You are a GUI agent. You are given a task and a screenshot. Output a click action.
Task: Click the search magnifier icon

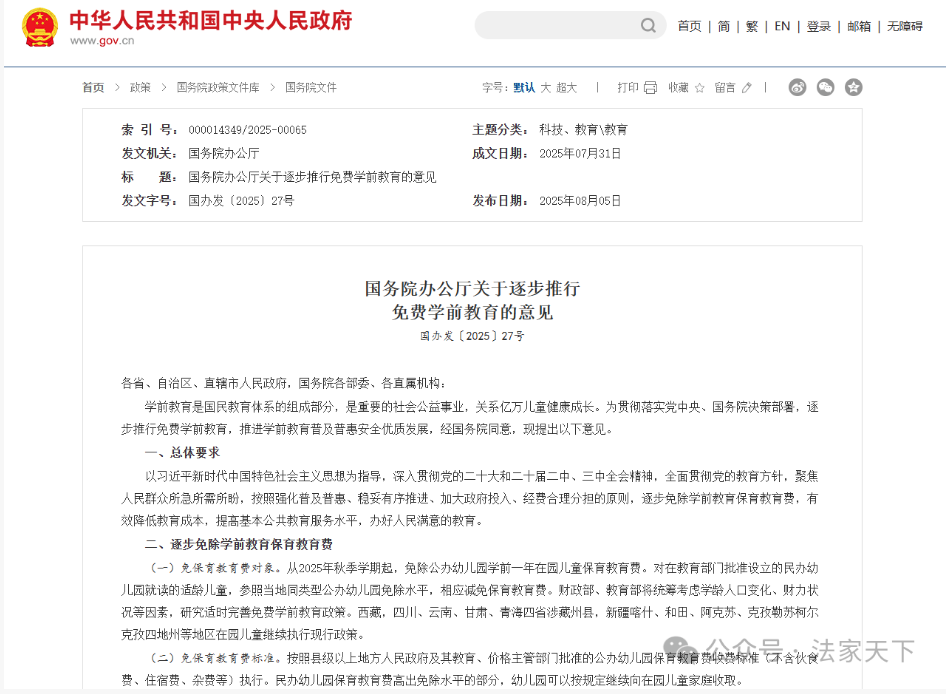pos(648,26)
